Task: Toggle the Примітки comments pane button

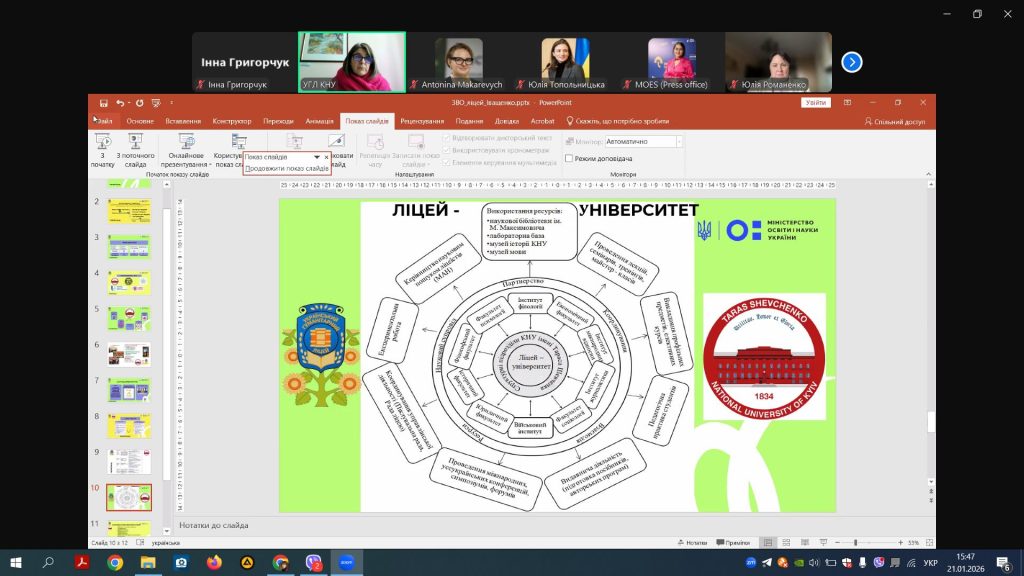Action: coord(733,542)
